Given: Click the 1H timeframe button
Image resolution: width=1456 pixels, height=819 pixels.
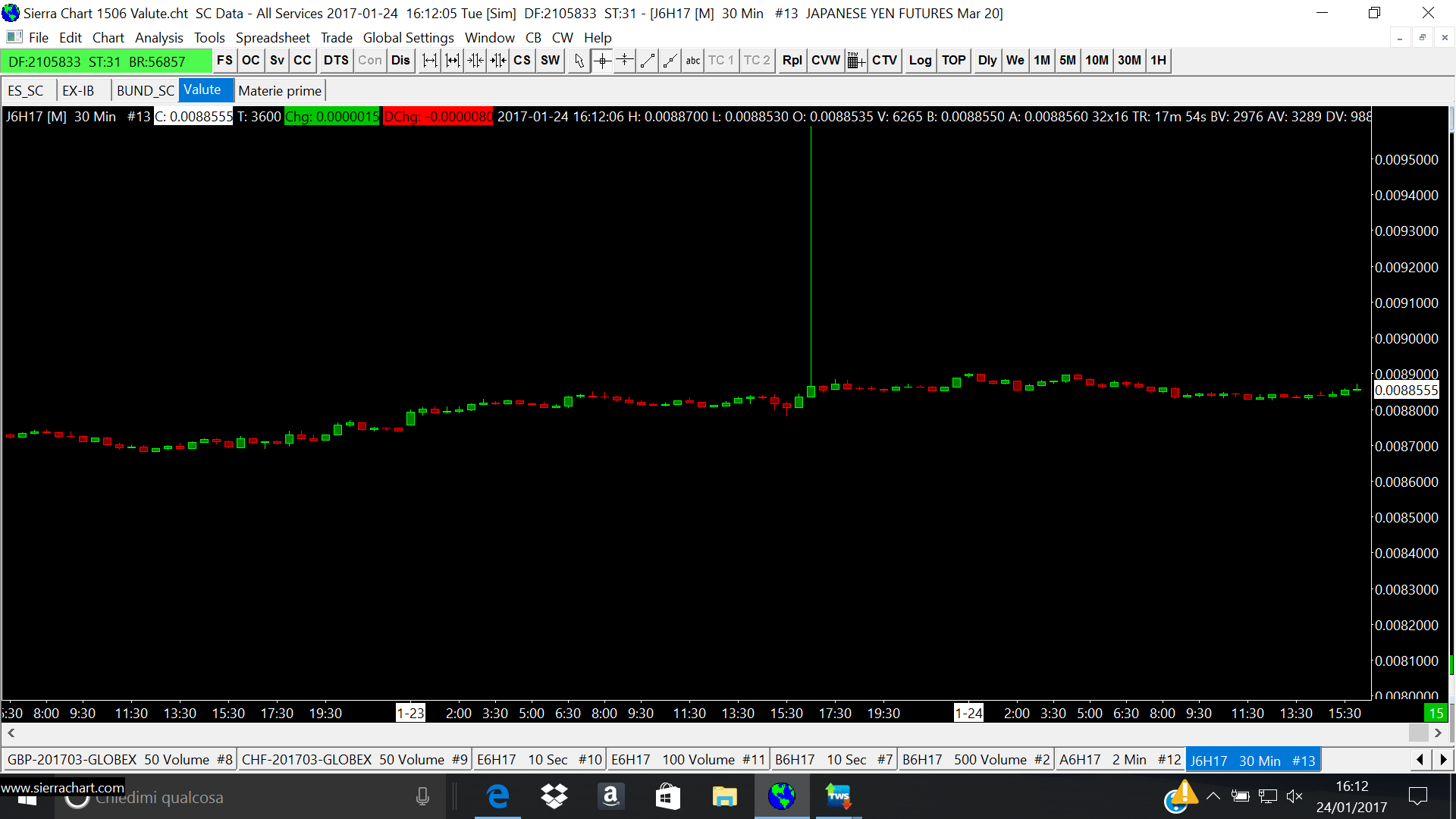Looking at the screenshot, I should click(x=1158, y=61).
